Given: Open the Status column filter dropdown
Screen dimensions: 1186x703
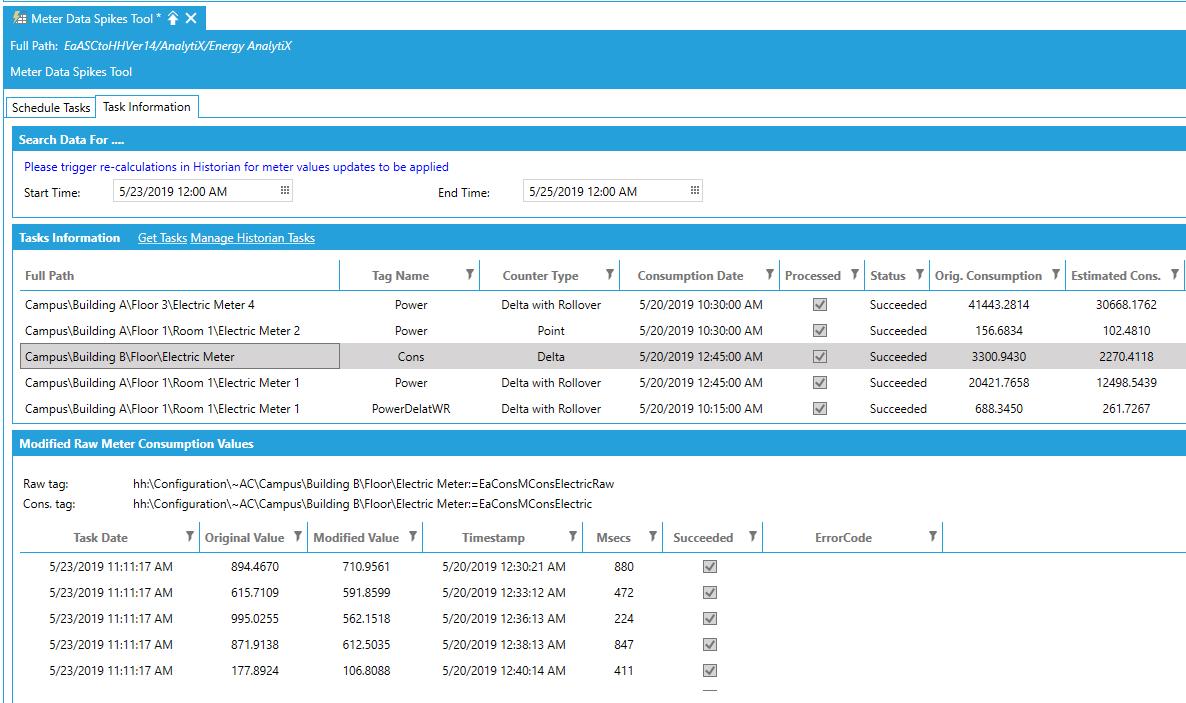Looking at the screenshot, I should point(919,274).
